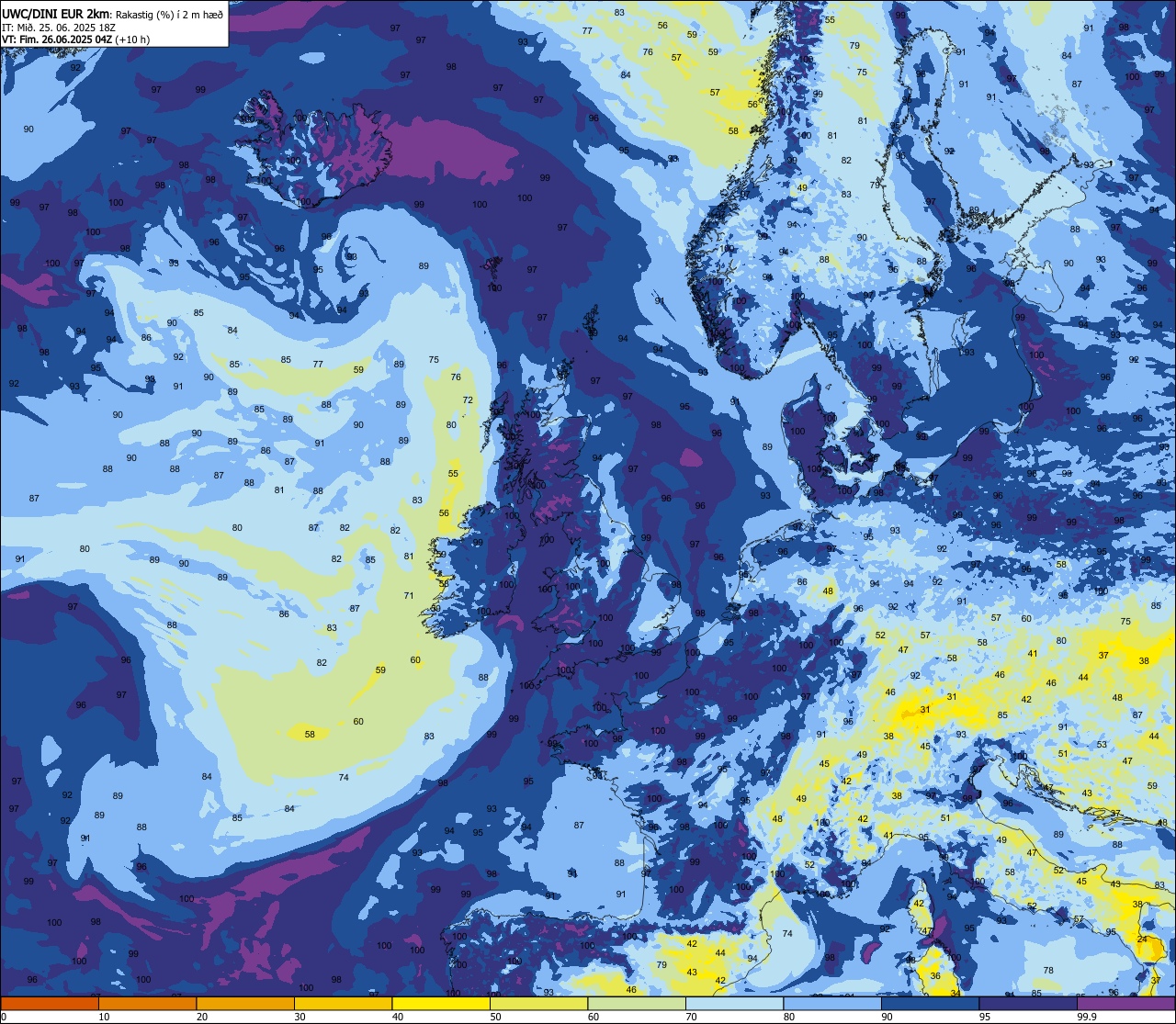Click the humidity value "71" on the map
Viewport: 1176px width, 1024px height.
409,596
